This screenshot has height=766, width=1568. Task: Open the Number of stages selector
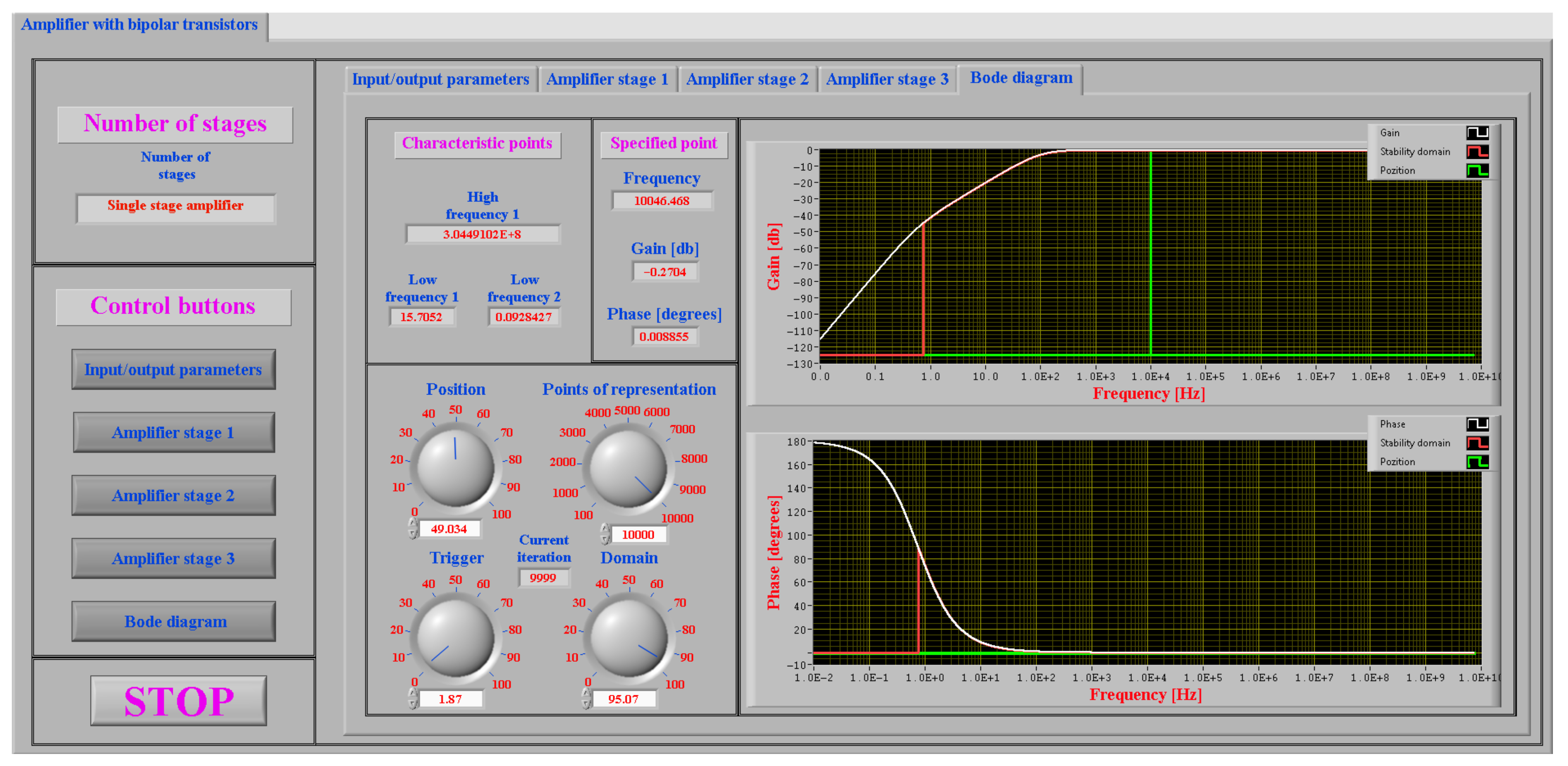(x=175, y=208)
